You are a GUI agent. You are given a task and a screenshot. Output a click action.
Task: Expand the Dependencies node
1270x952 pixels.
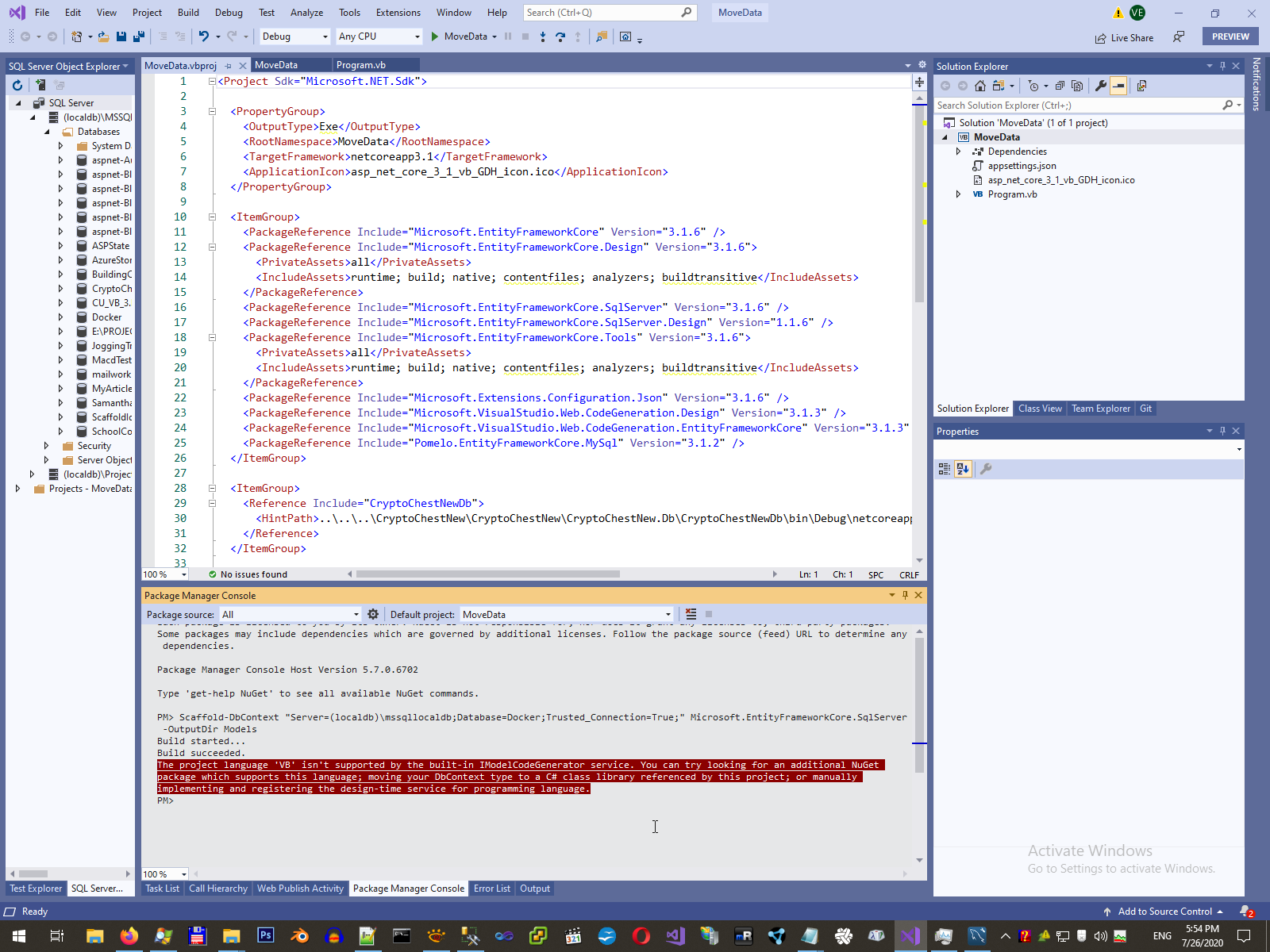click(958, 152)
